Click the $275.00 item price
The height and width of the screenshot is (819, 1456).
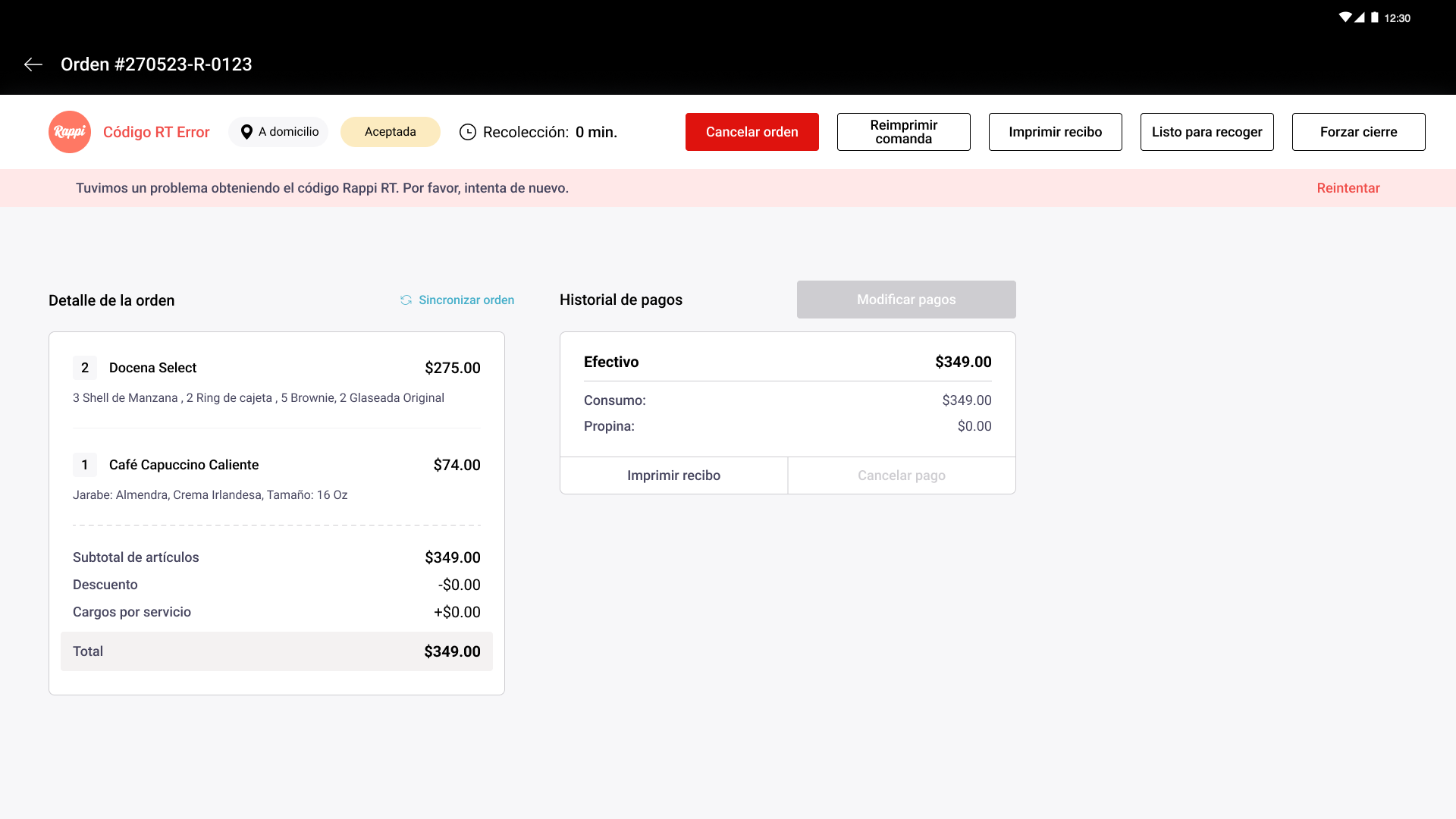tap(453, 368)
